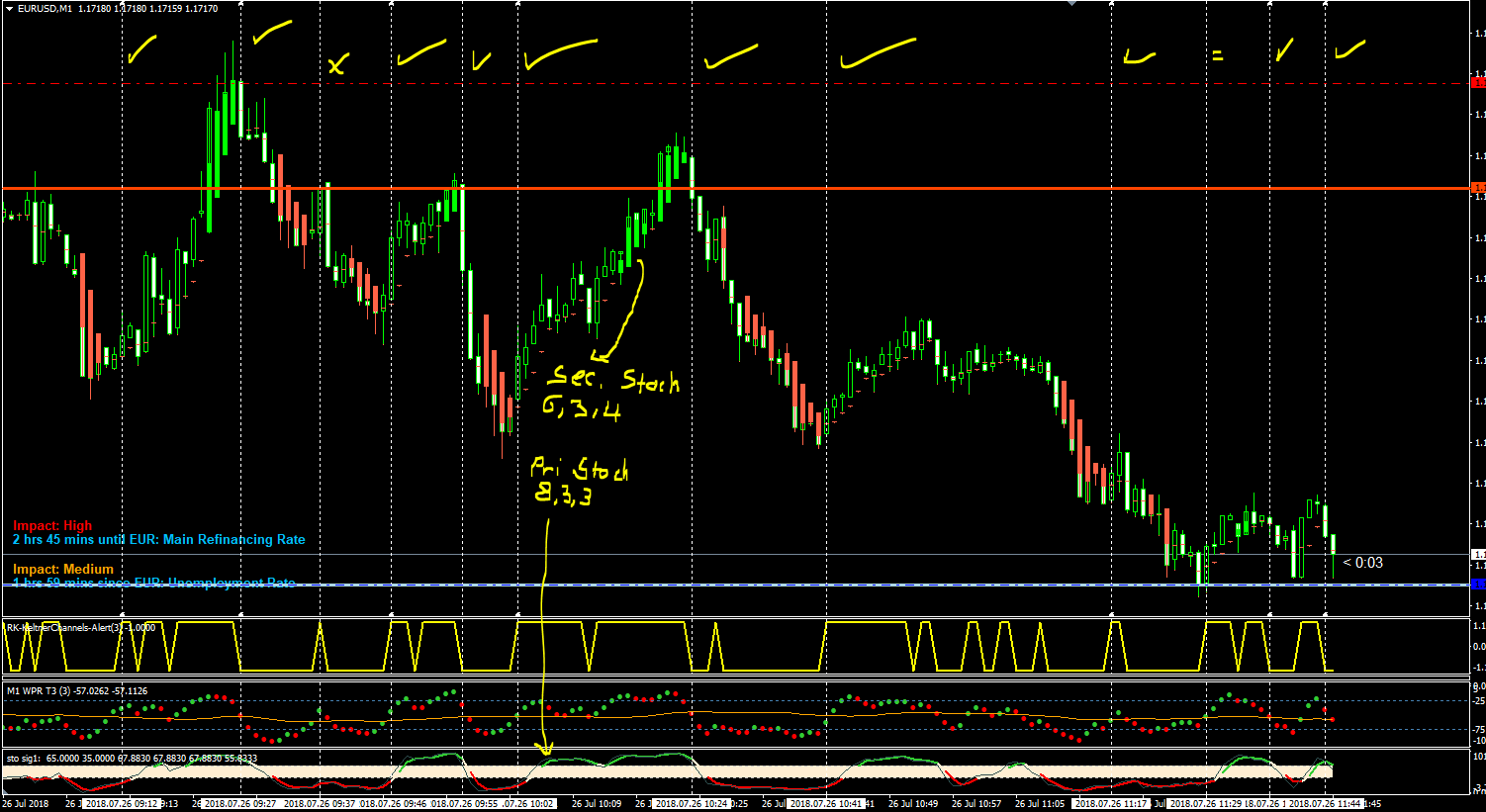Click the blue price tag on the price axis

tap(1479, 586)
